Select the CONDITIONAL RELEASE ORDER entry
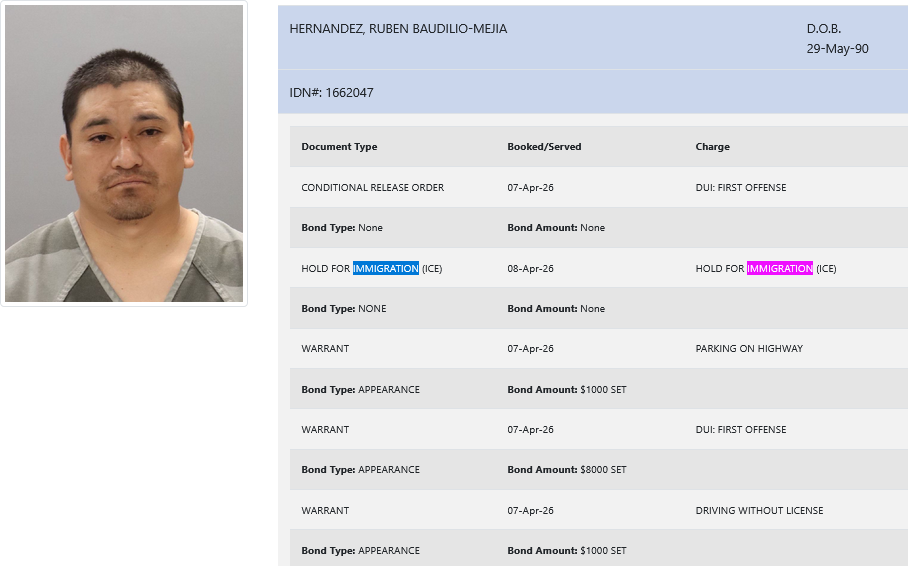Image resolution: width=908 pixels, height=566 pixels. click(x=372, y=188)
